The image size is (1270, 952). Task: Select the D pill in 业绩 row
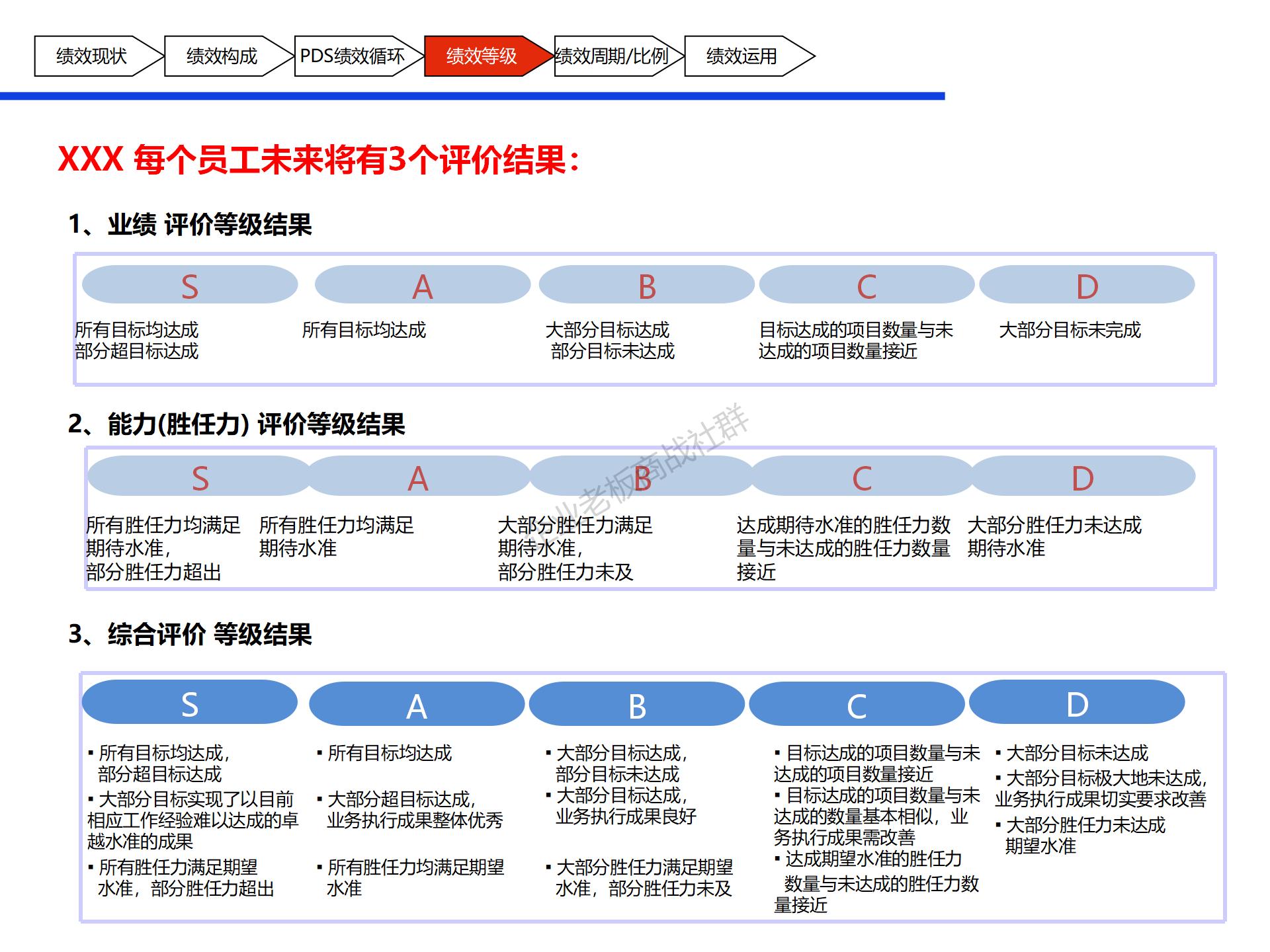click(1087, 285)
